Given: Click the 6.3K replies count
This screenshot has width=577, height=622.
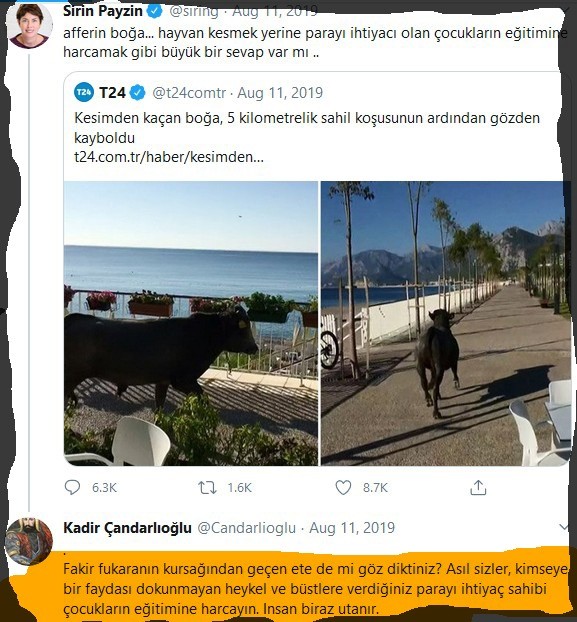Looking at the screenshot, I should pos(104,488).
